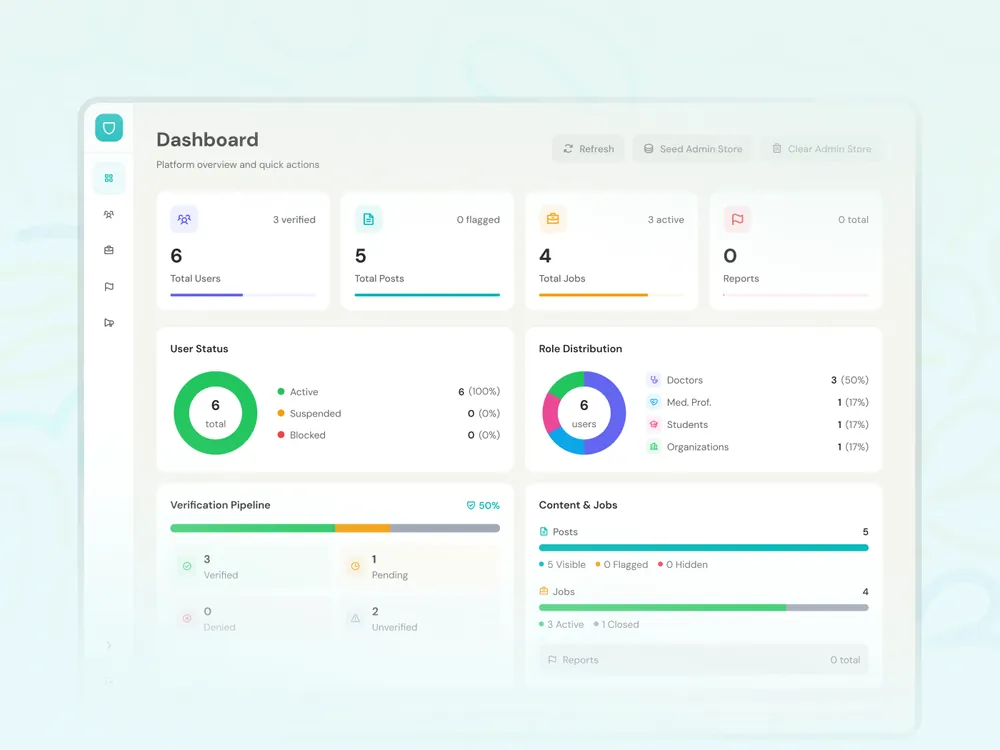
Task: Click the Refresh button
Action: coord(589,149)
